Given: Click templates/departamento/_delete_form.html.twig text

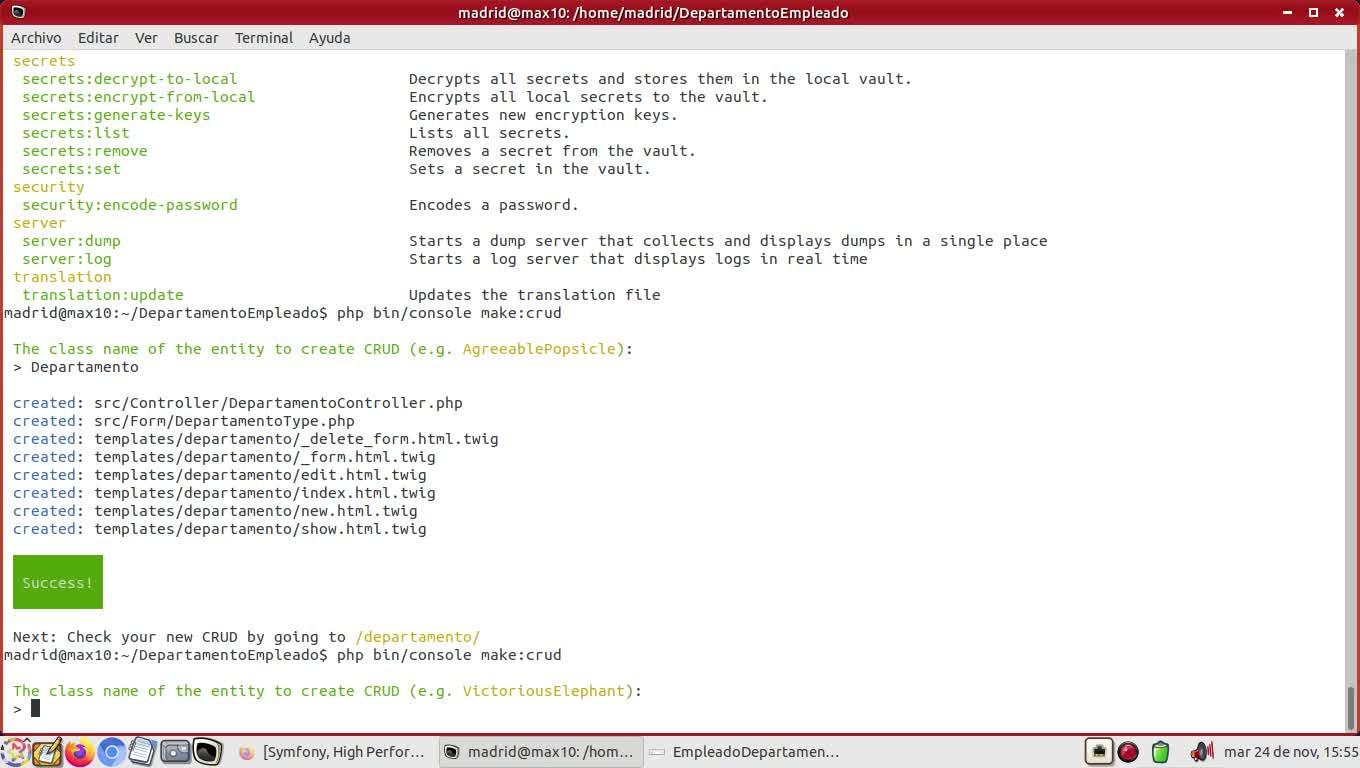Looking at the screenshot, I should click(296, 439).
